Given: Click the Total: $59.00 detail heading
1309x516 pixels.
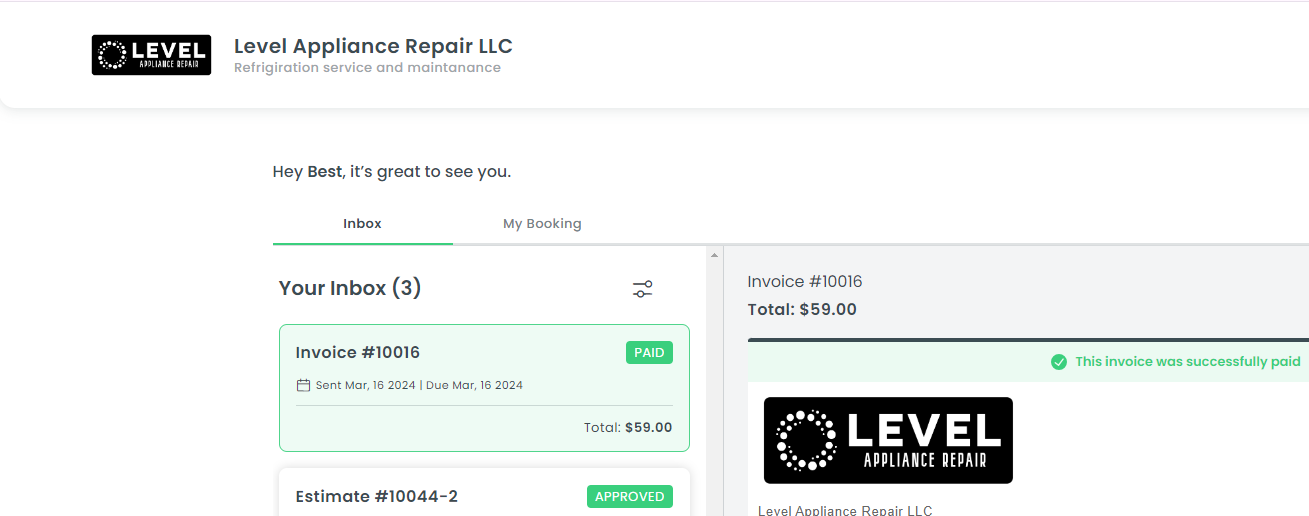Looking at the screenshot, I should [x=802, y=310].
